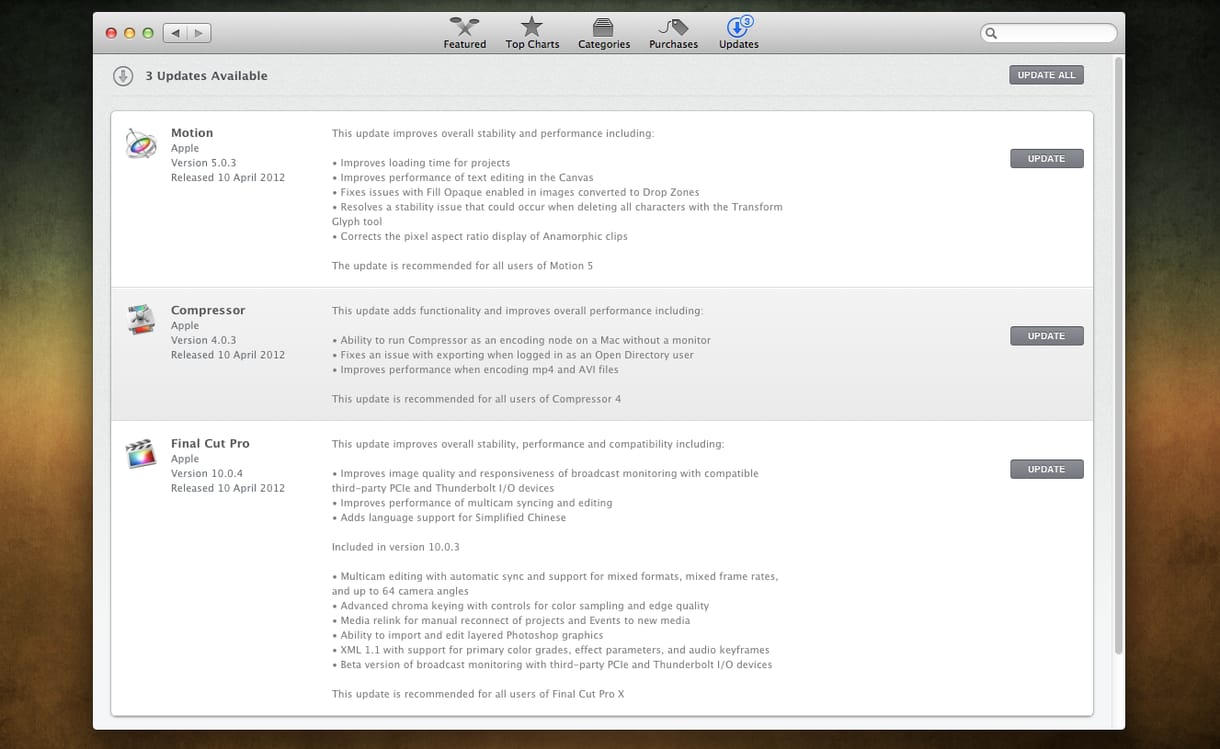Switch to the Top Charts tab
This screenshot has height=749, width=1220.
coord(532,33)
